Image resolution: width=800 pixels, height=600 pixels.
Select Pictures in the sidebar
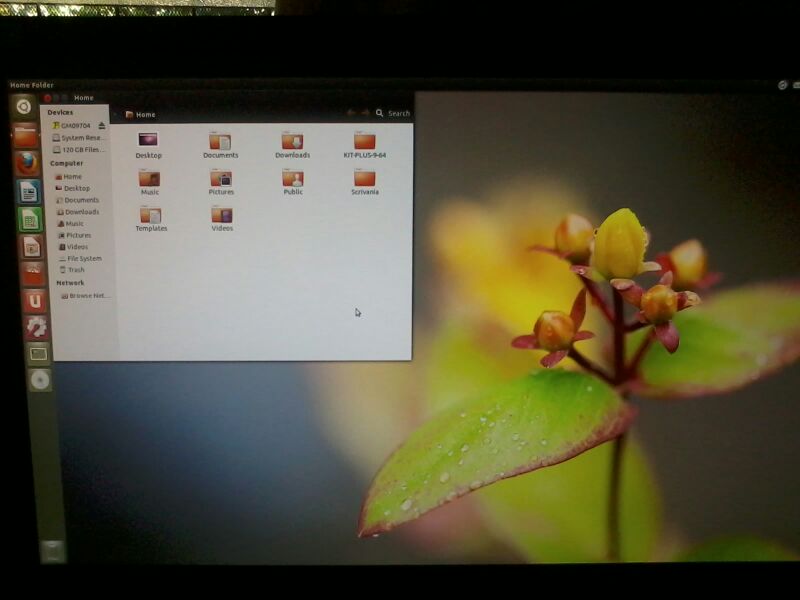74,235
